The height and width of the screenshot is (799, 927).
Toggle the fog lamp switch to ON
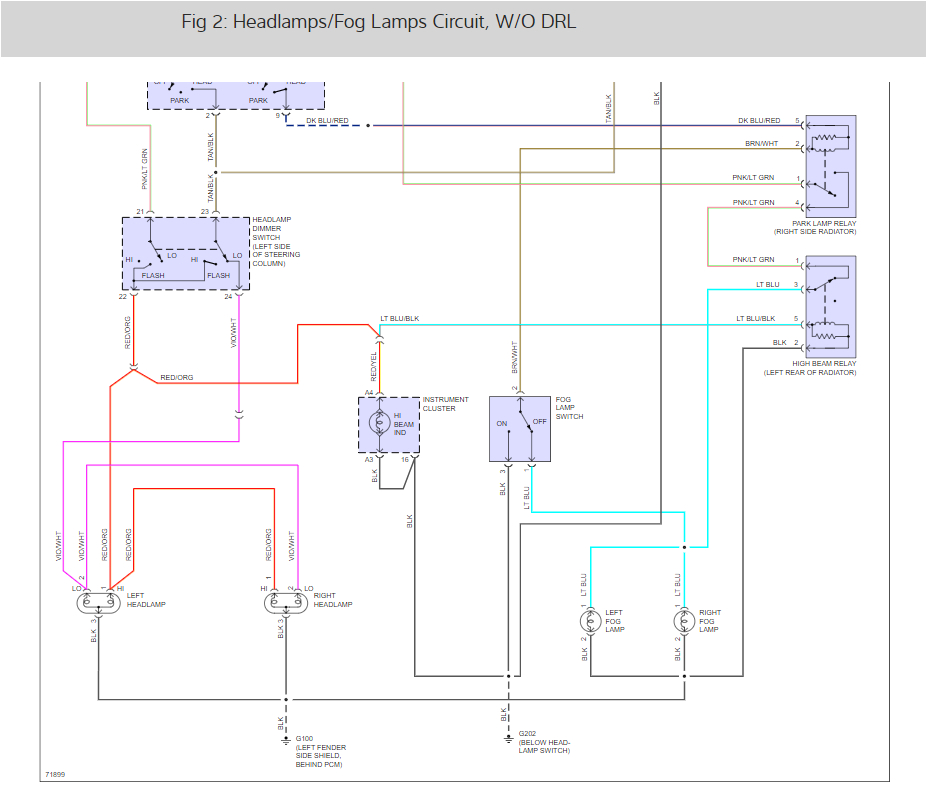click(x=503, y=423)
